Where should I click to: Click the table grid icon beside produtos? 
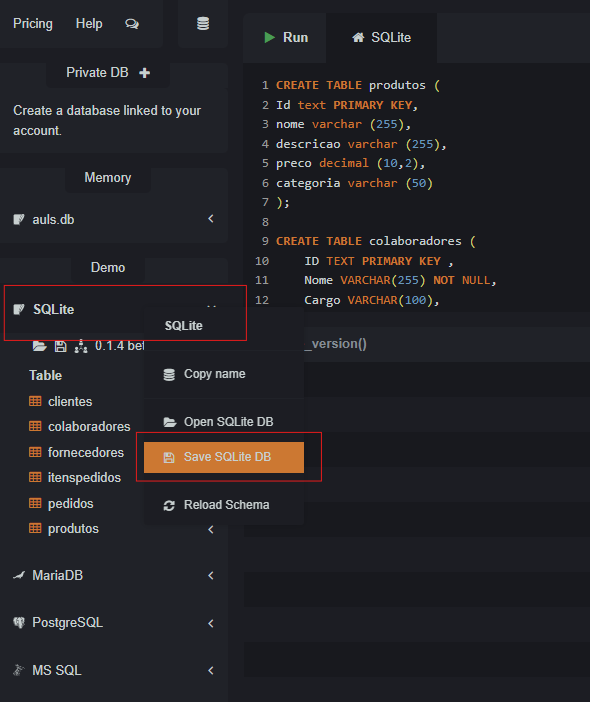coord(35,528)
